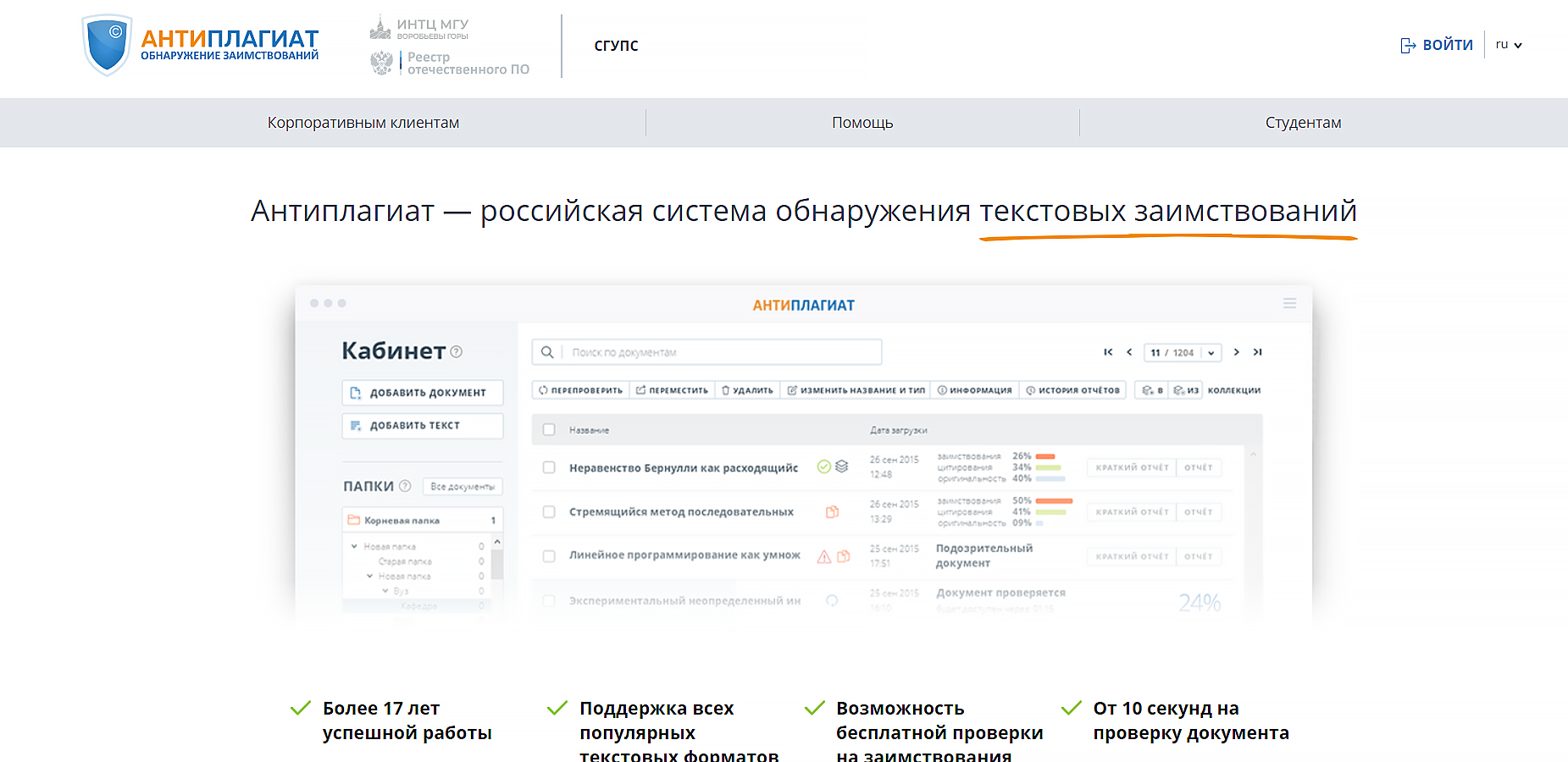Click the folder tree scrollbar
Image resolution: width=1568 pixels, height=762 pixels.
pyautogui.click(x=497, y=563)
